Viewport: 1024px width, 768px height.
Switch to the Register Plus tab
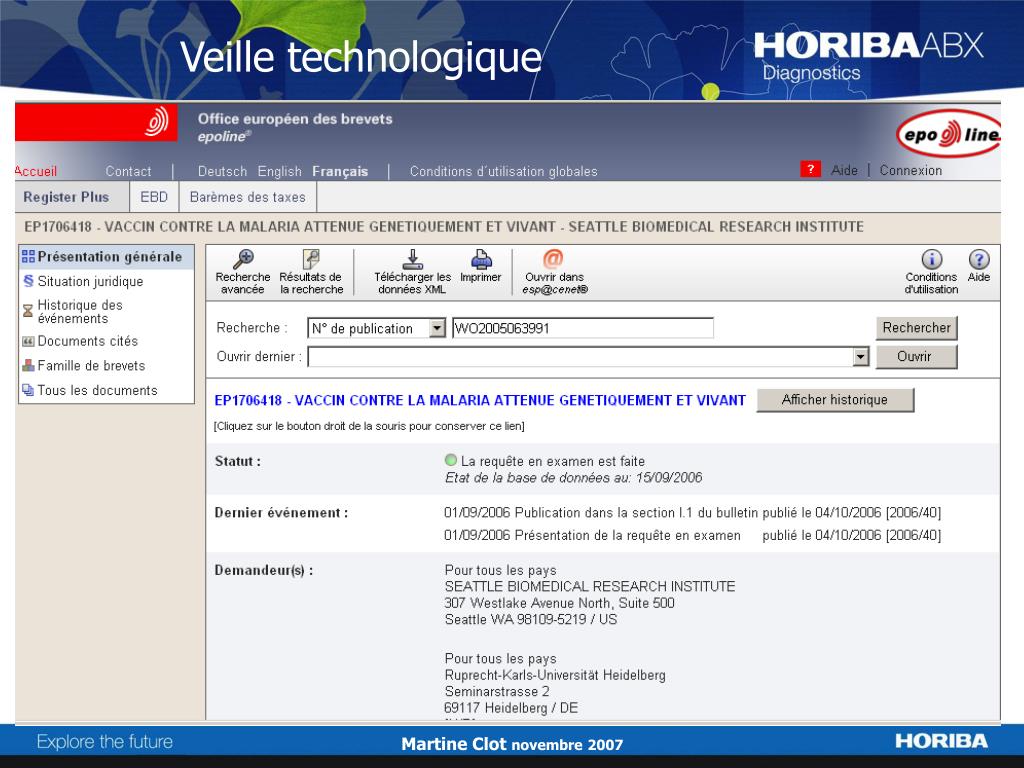coord(66,197)
